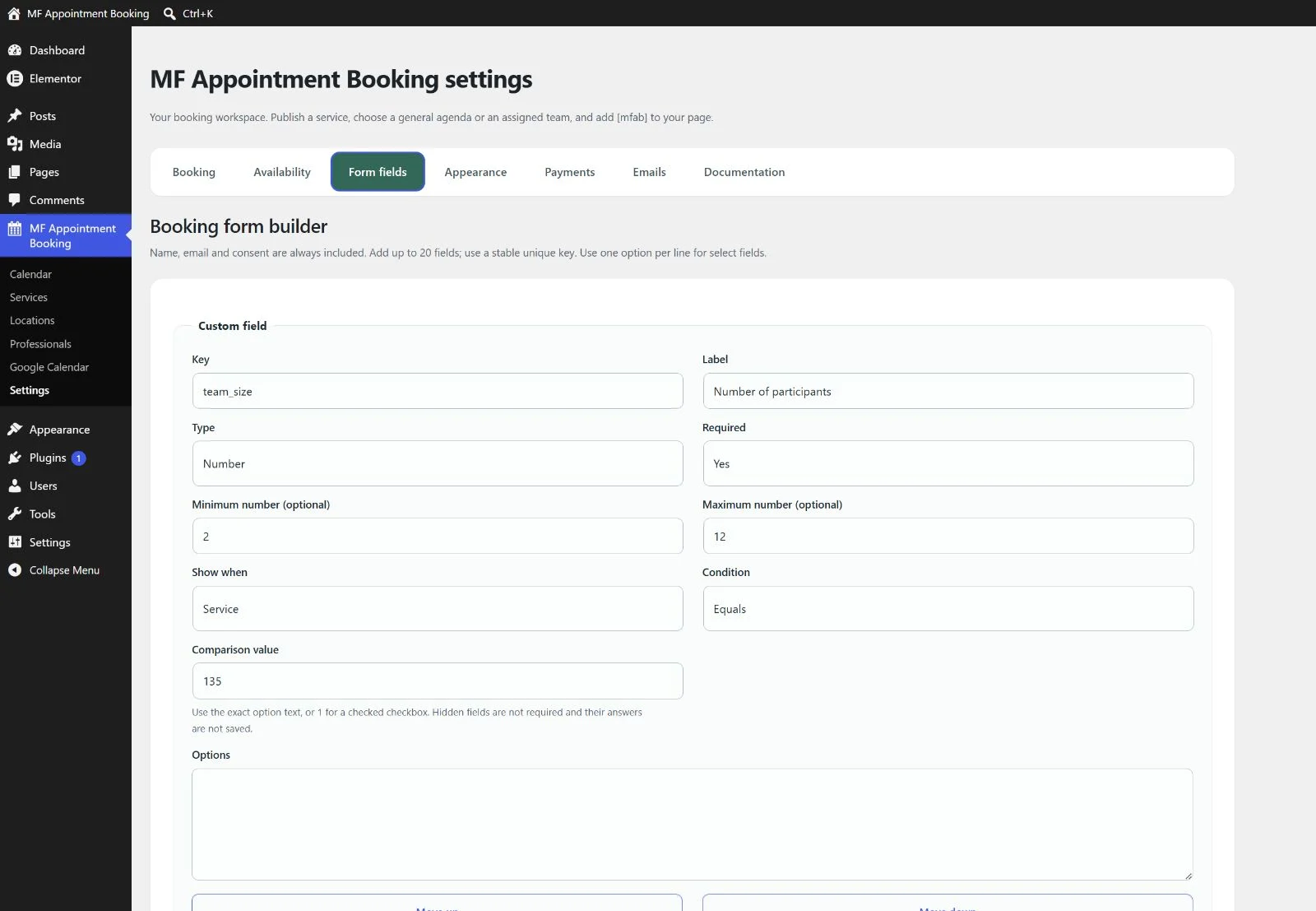Open the Services submenu link
Screen dimensions: 1316x911
[29, 297]
